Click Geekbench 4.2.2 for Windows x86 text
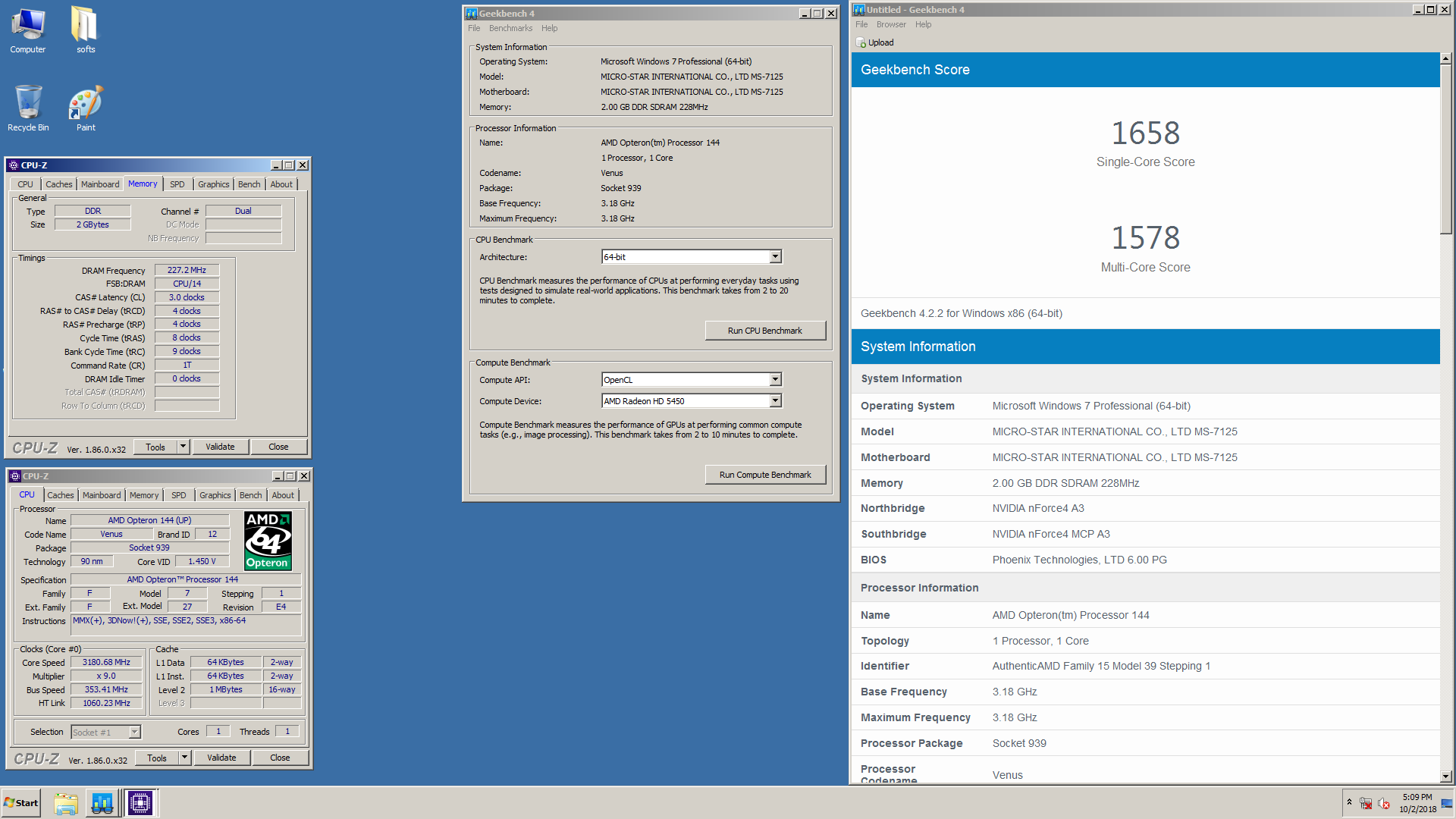 click(961, 313)
